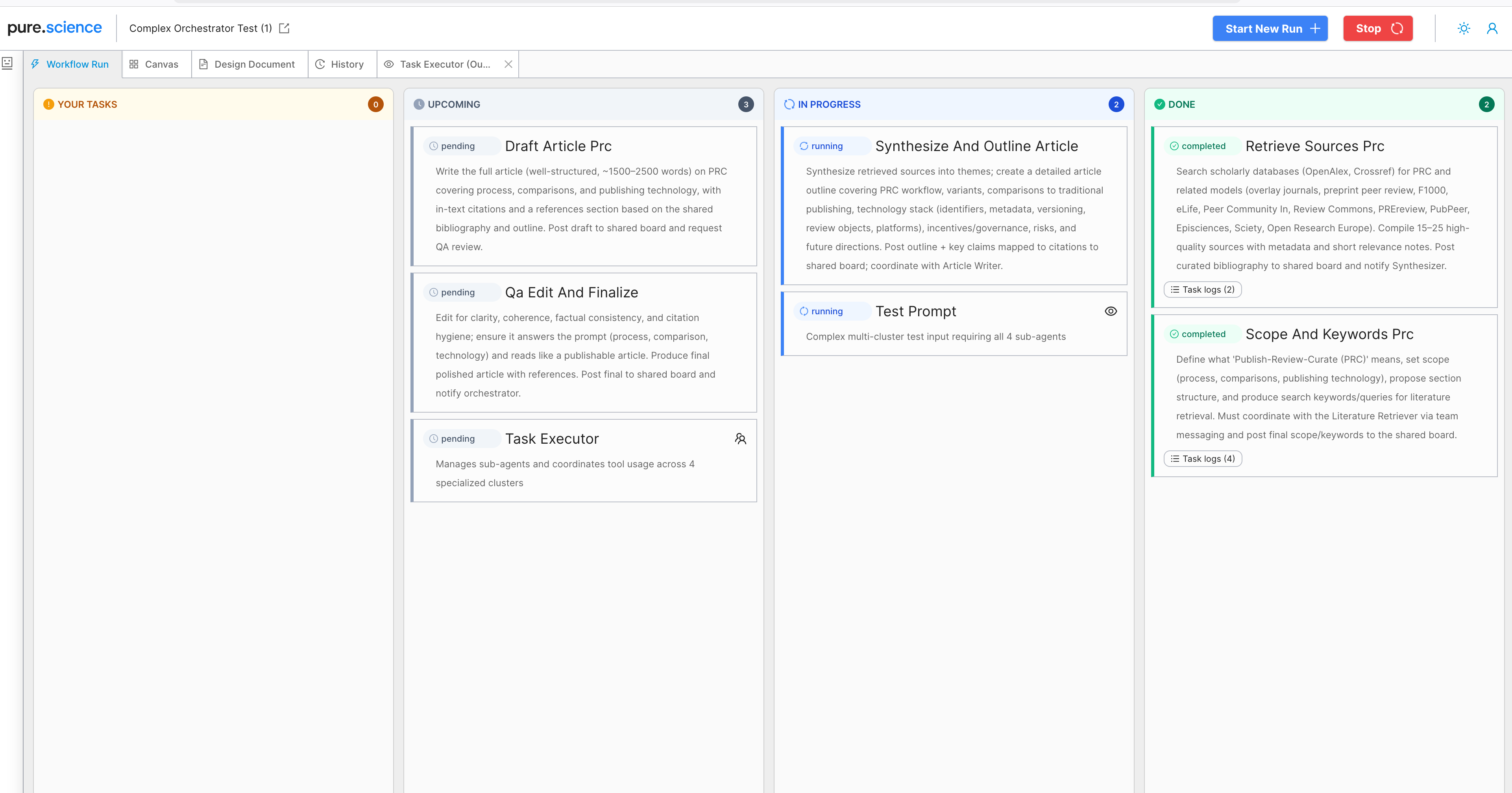Open the Design Document tab
1512x793 pixels.
[x=247, y=65]
